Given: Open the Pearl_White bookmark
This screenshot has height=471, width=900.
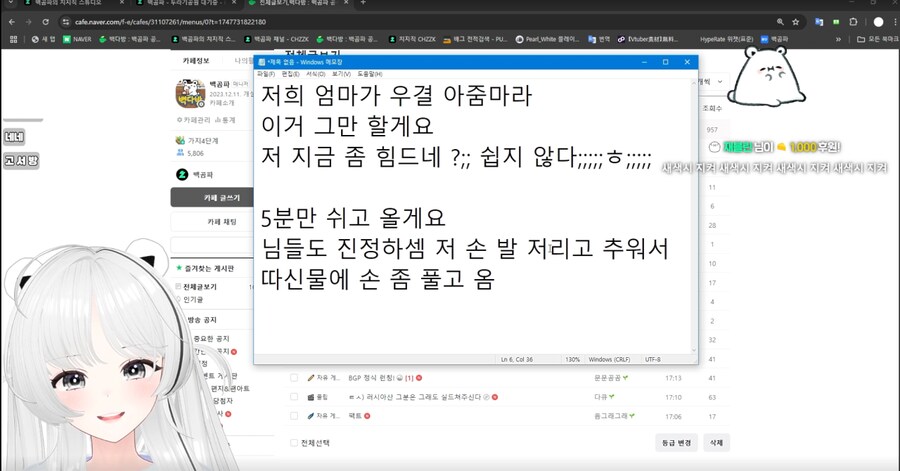Looking at the screenshot, I should 548,39.
